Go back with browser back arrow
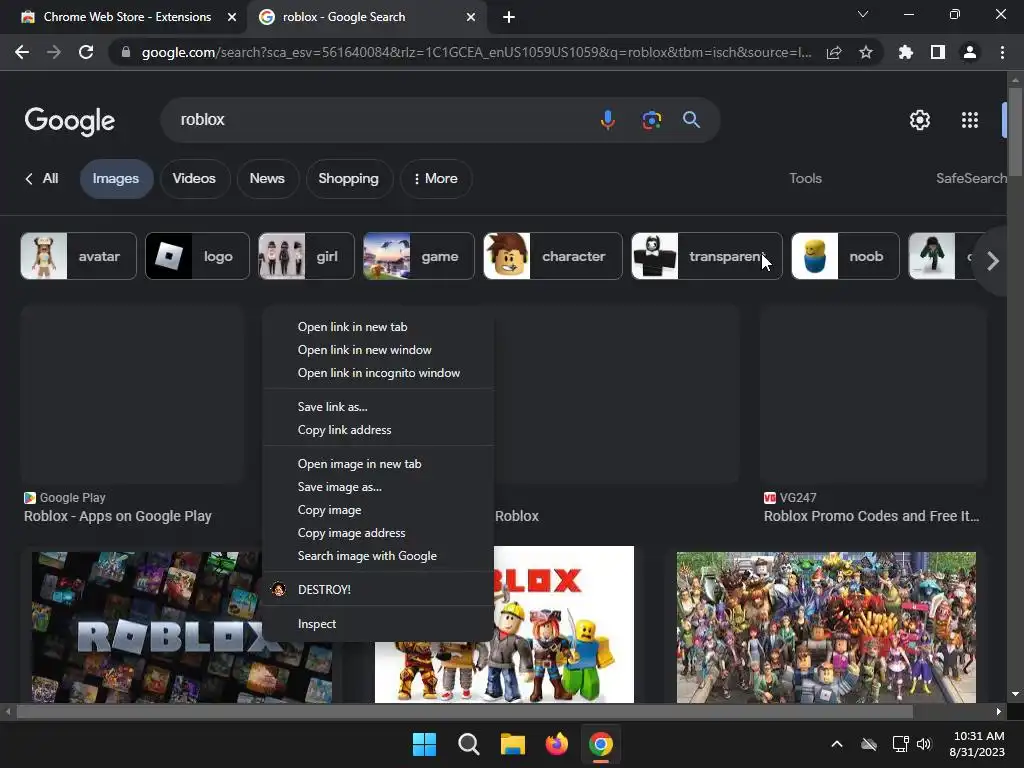The width and height of the screenshot is (1024, 768). pos(22,52)
